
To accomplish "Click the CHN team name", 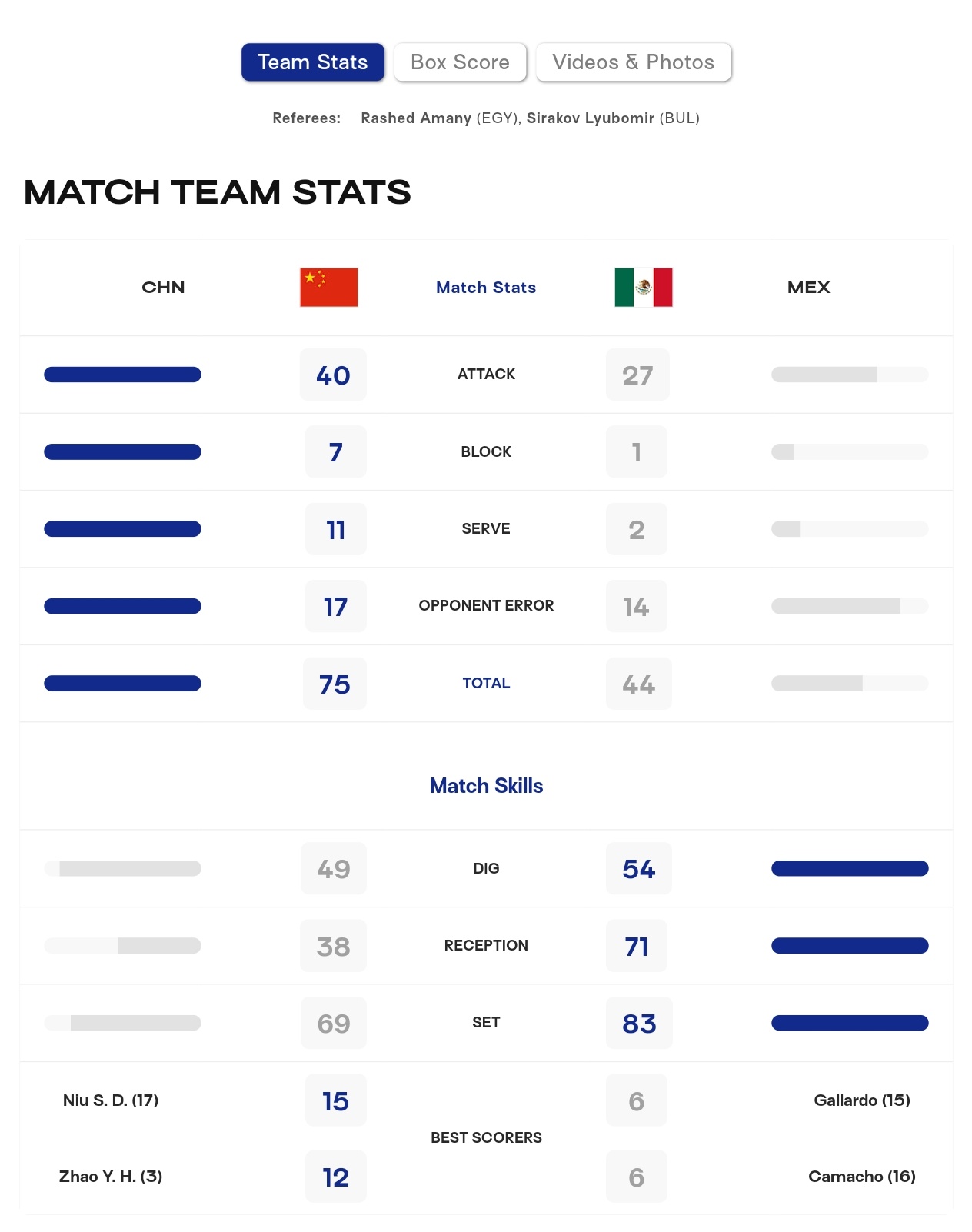I will click(x=163, y=288).
